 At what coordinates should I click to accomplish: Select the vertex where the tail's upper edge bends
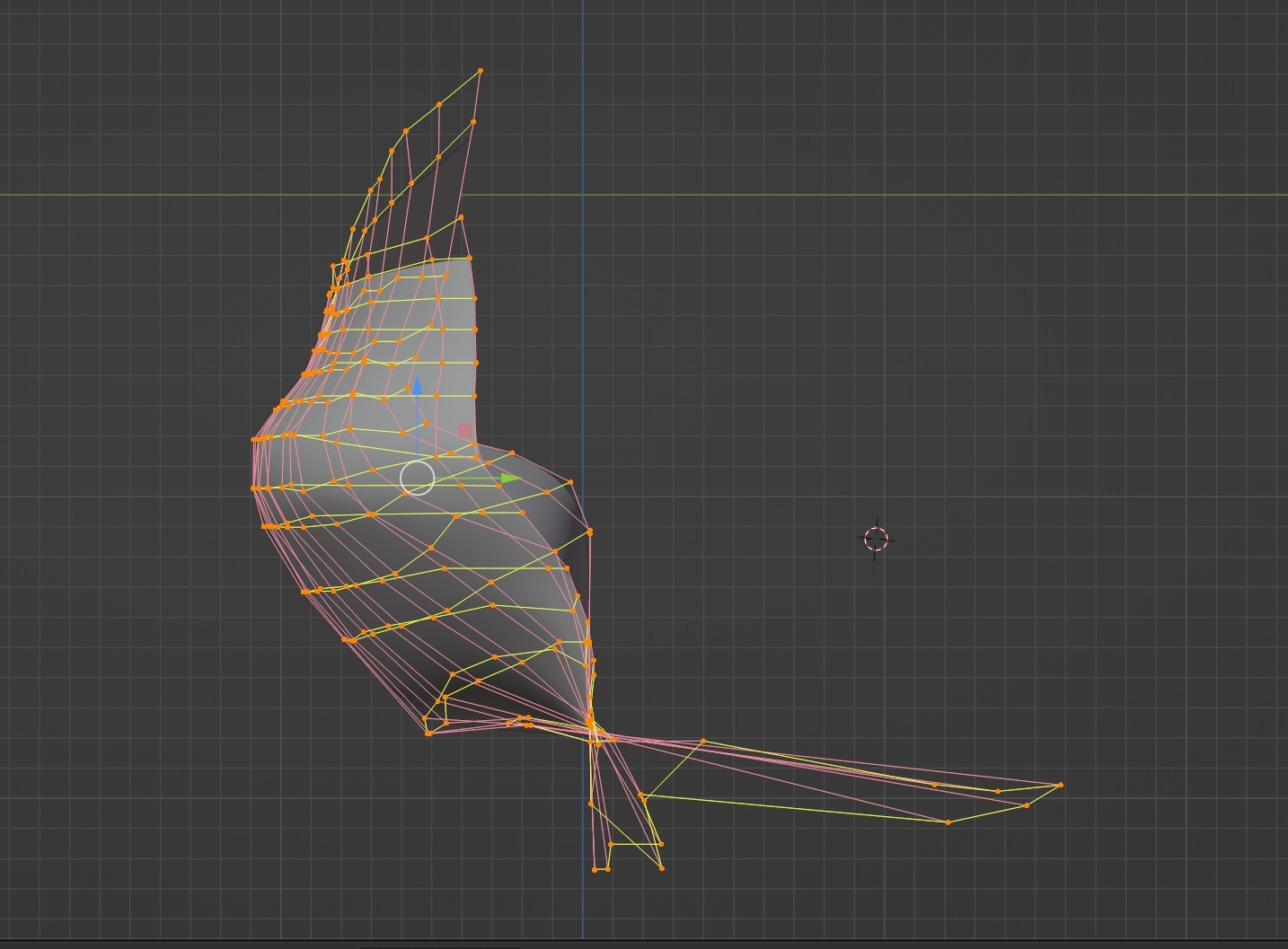pos(703,742)
